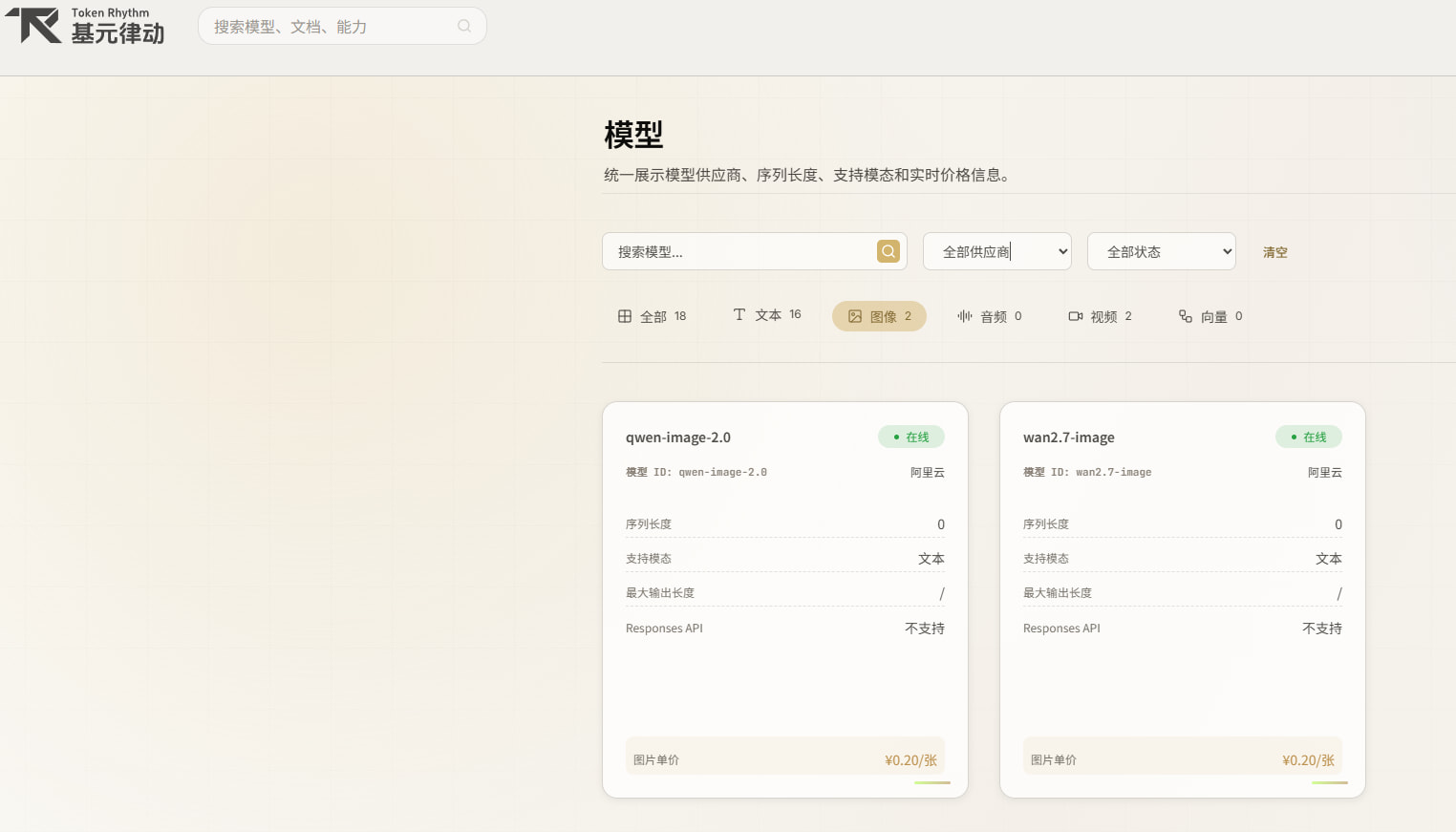Click 不支持 value on qwen-image-2.0 card
1456x832 pixels.
tap(925, 629)
